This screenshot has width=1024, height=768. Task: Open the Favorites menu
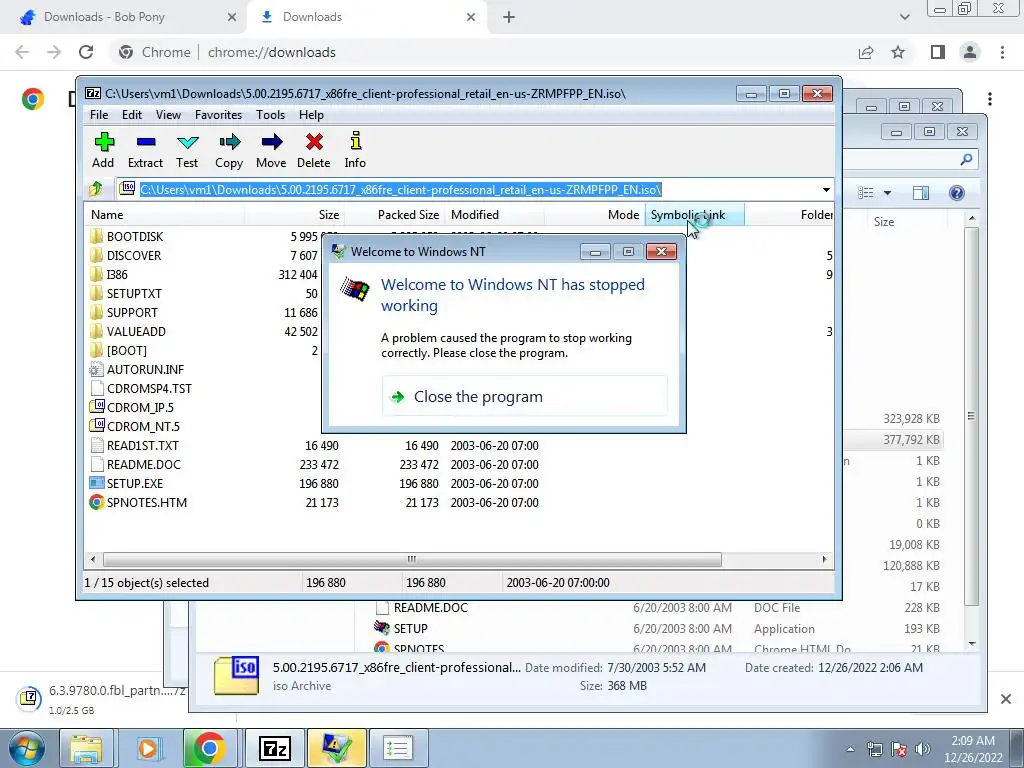pyautogui.click(x=218, y=115)
